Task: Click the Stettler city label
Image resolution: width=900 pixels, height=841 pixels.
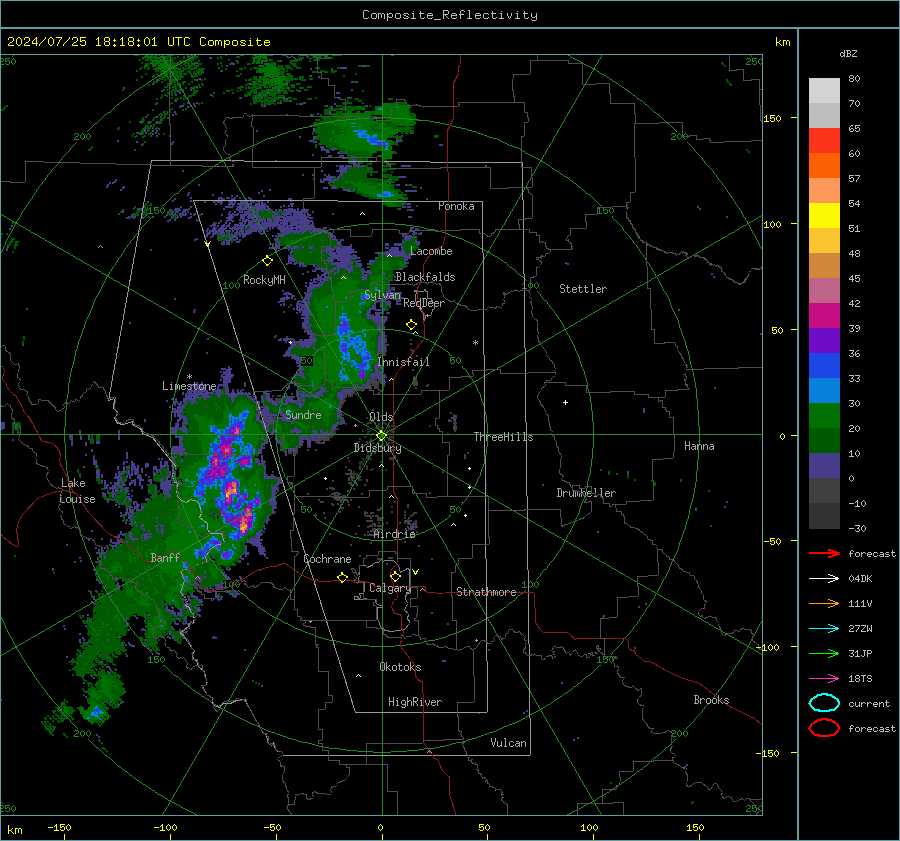Action: tap(583, 289)
